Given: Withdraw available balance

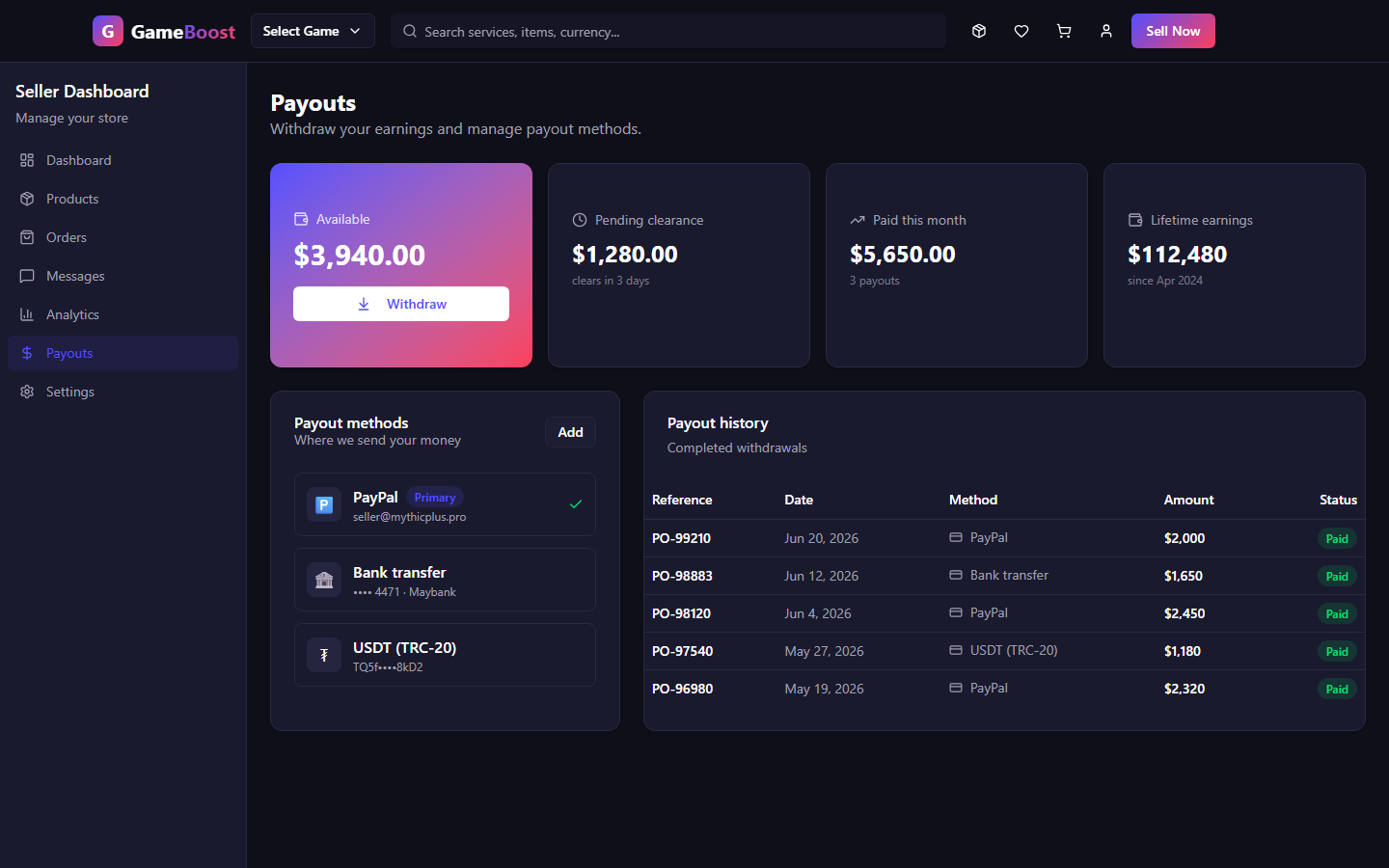Looking at the screenshot, I should click(x=401, y=304).
